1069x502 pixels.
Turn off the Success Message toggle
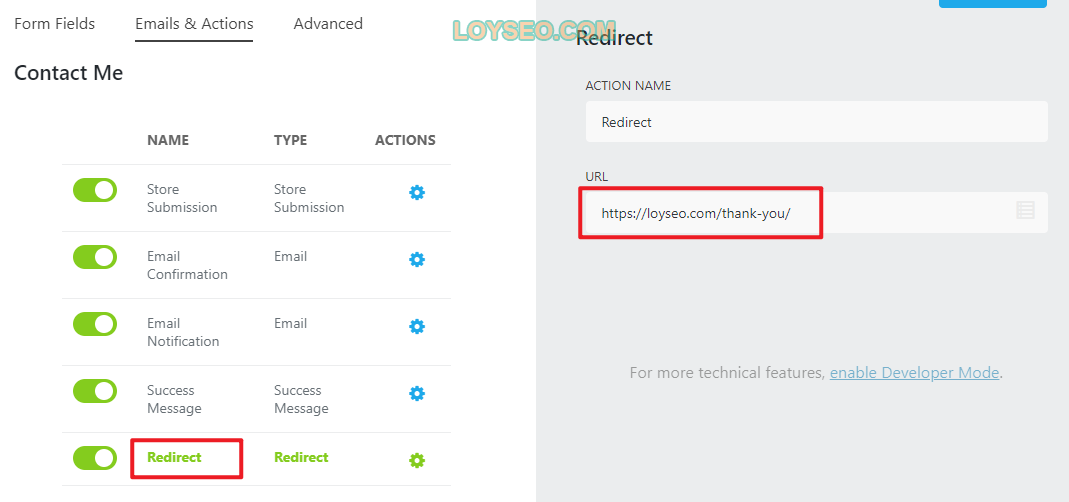[95, 391]
